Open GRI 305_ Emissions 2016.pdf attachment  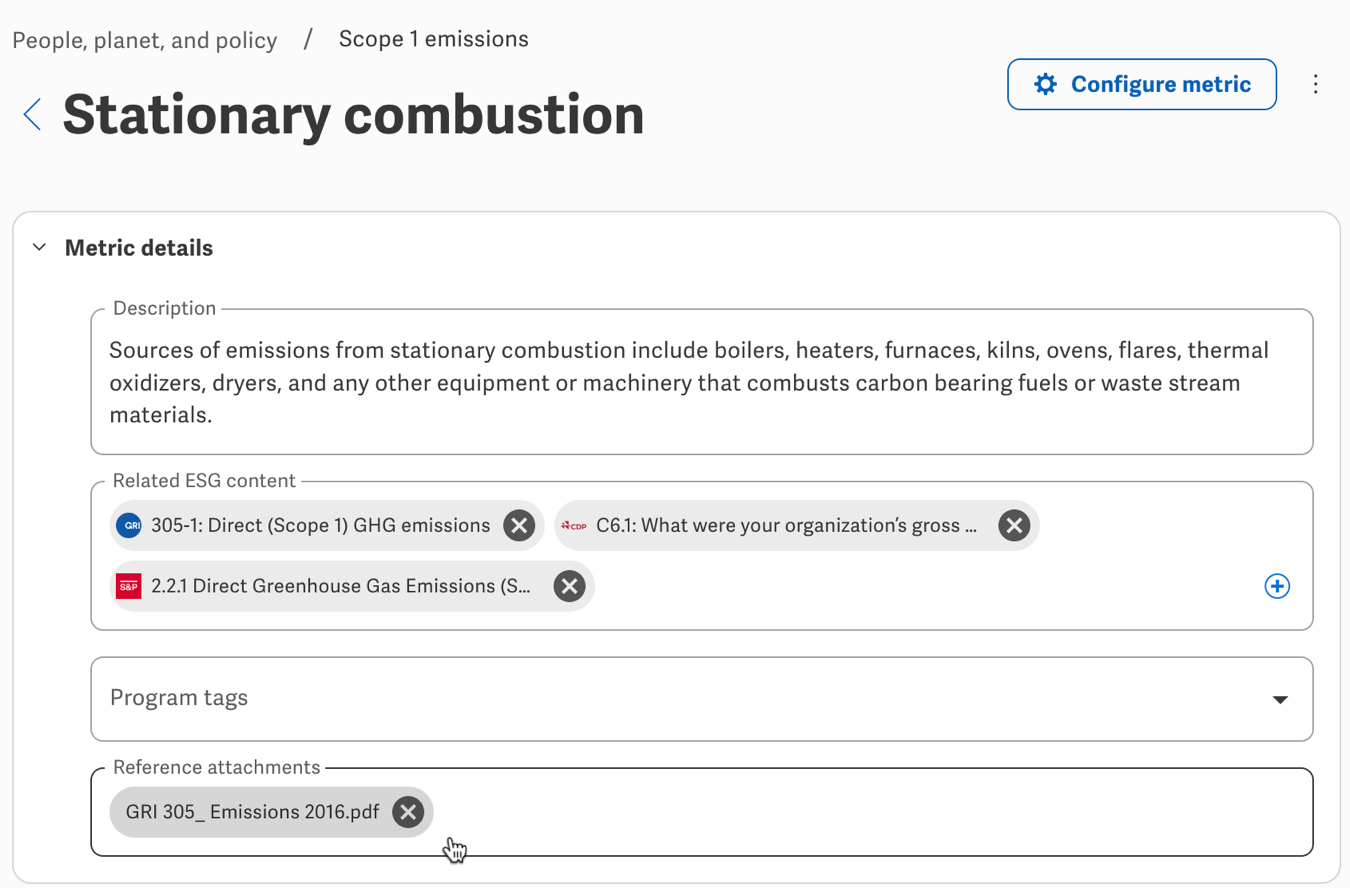pyautogui.click(x=252, y=812)
